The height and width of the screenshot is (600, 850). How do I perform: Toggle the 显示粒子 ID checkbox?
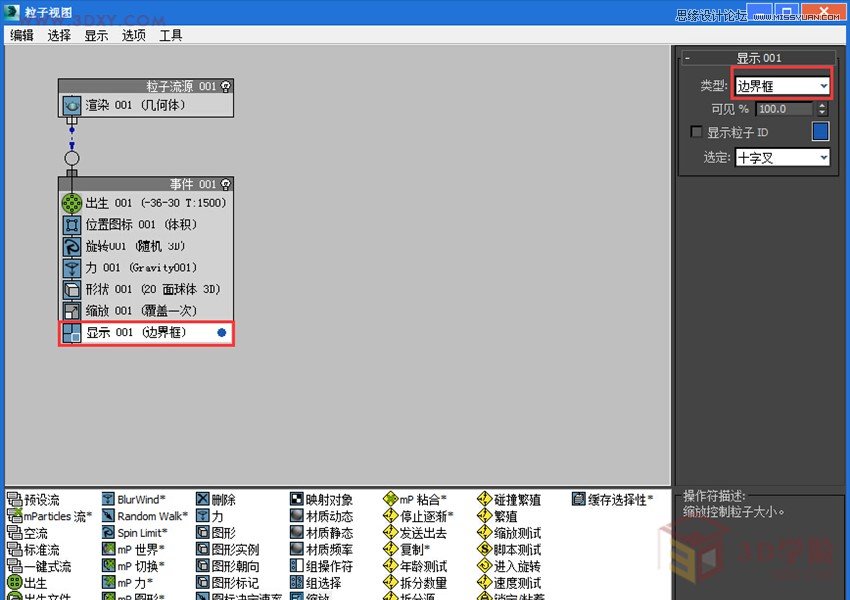click(695, 132)
